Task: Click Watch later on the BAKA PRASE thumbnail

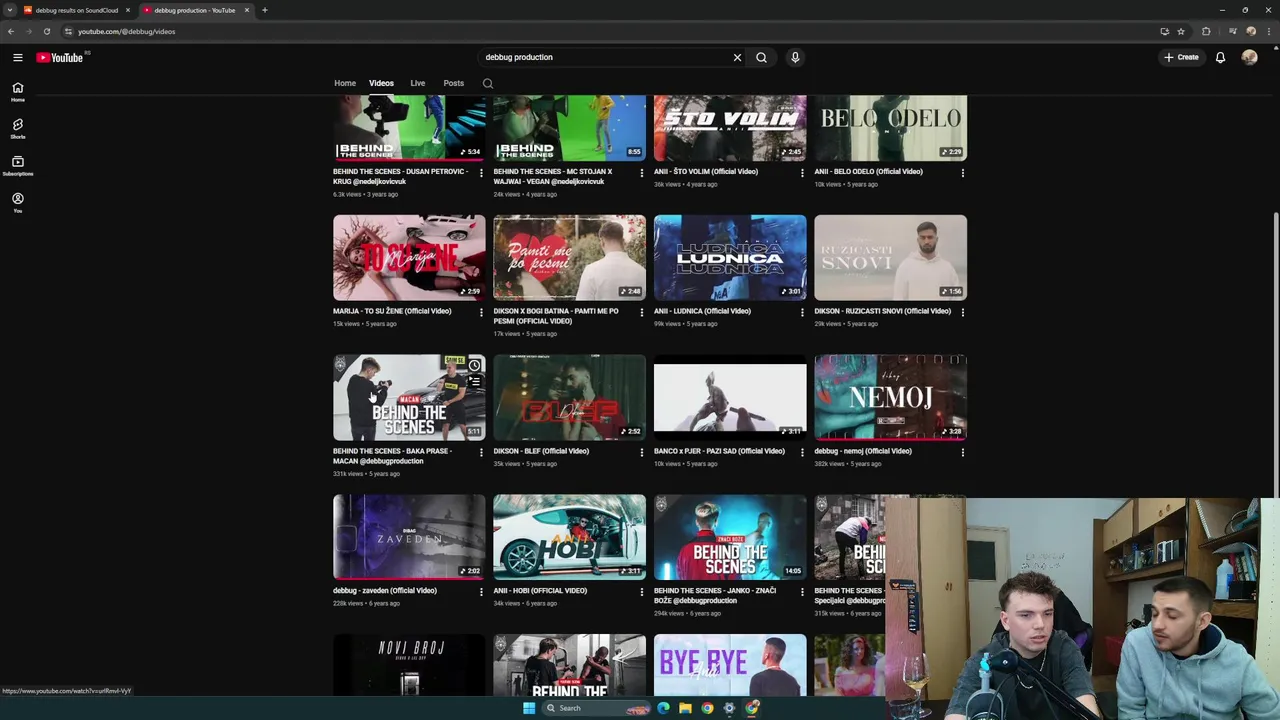Action: tap(474, 365)
